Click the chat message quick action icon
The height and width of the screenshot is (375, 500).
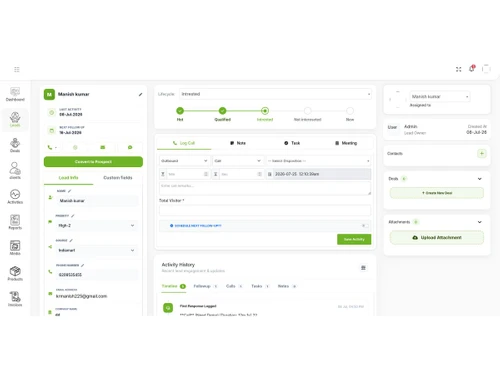(130, 147)
